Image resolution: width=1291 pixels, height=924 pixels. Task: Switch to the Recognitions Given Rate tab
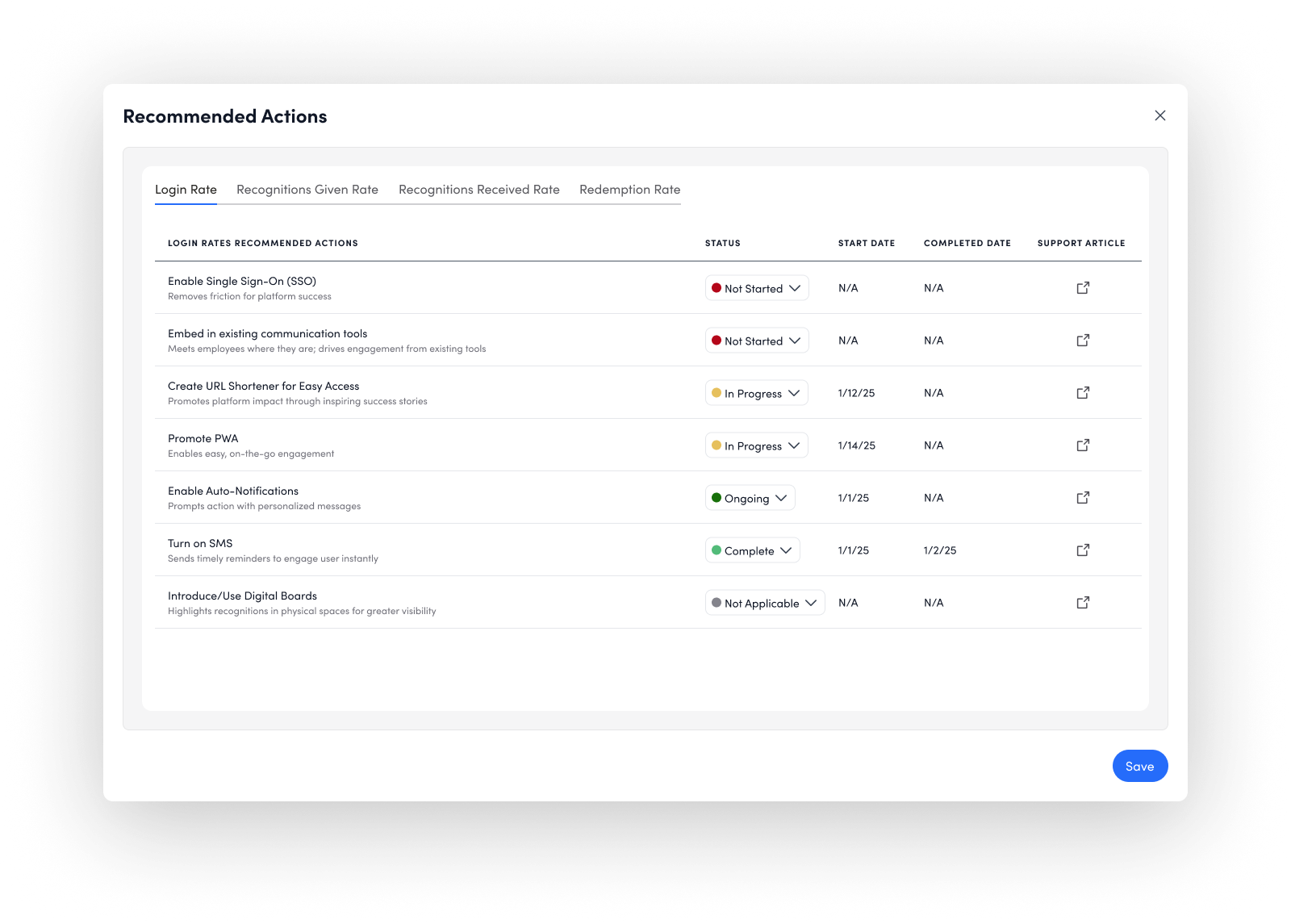point(307,190)
